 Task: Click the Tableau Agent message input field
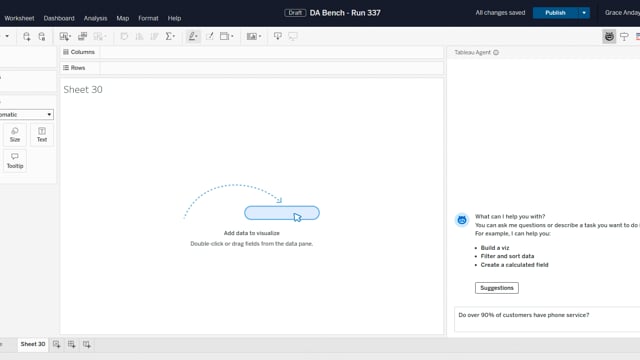tap(547, 319)
